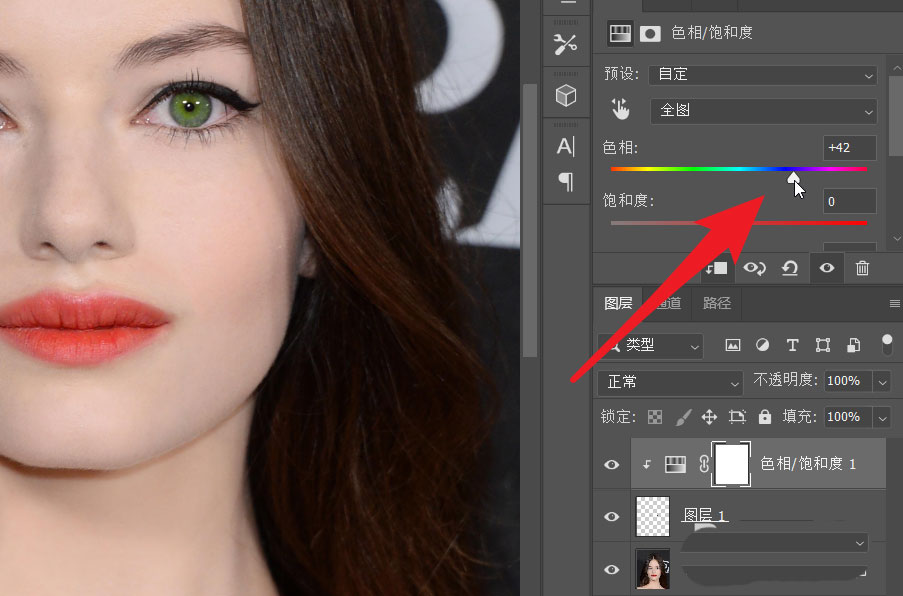This screenshot has height=596, width=903.
Task: Select the 色相/饱和度 1 layer mask thumbnail
Action: click(x=732, y=464)
